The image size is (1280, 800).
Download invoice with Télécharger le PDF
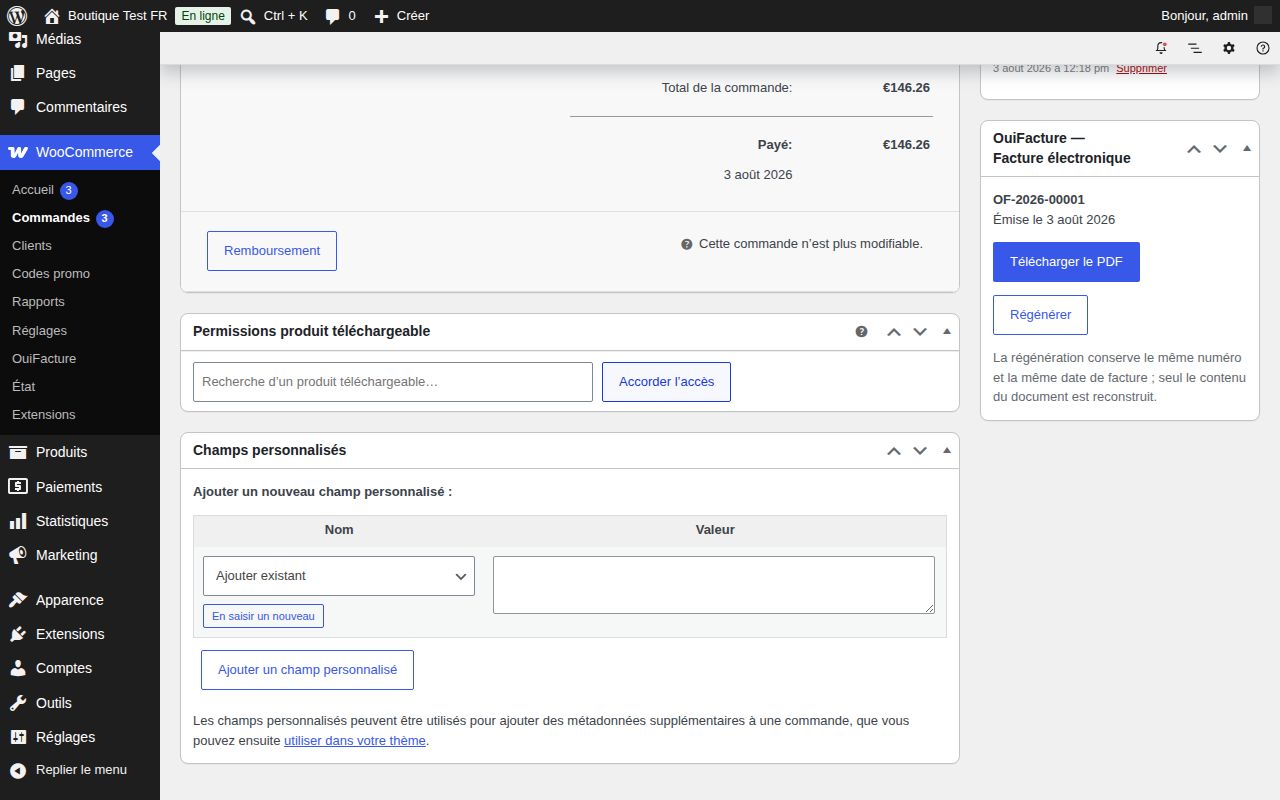[x=1066, y=262]
